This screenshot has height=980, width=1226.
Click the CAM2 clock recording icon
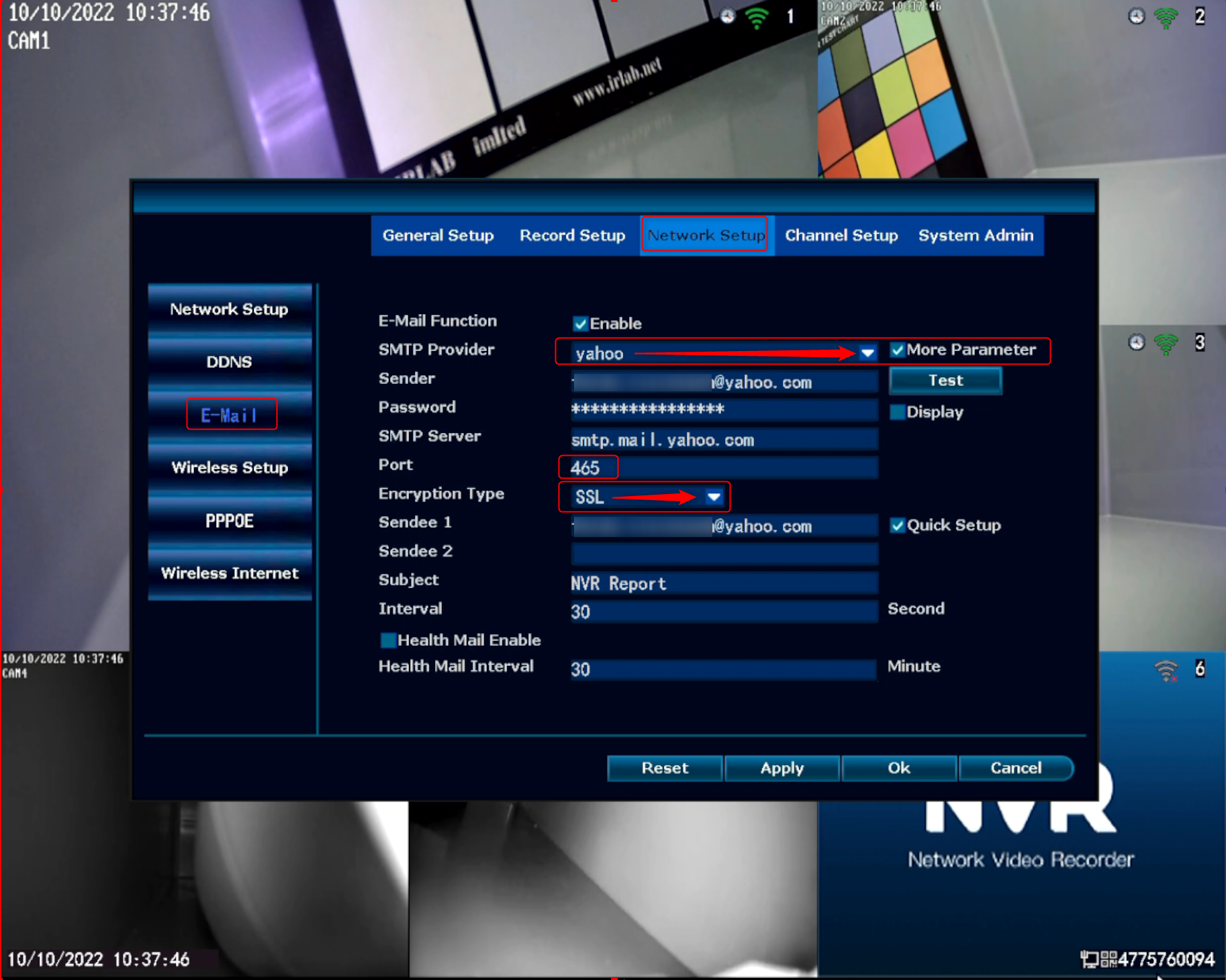[1136, 16]
